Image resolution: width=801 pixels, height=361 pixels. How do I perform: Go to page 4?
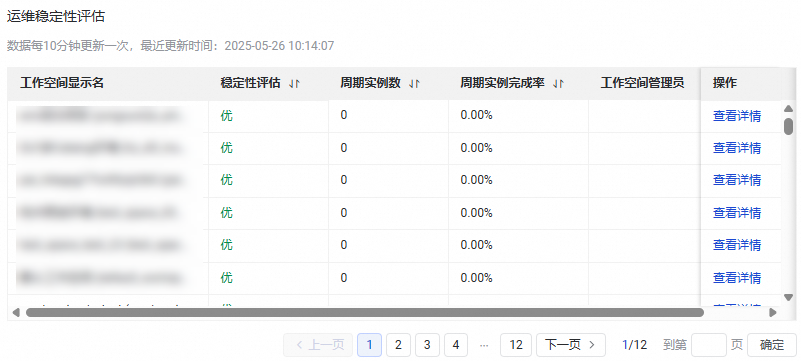click(x=456, y=345)
